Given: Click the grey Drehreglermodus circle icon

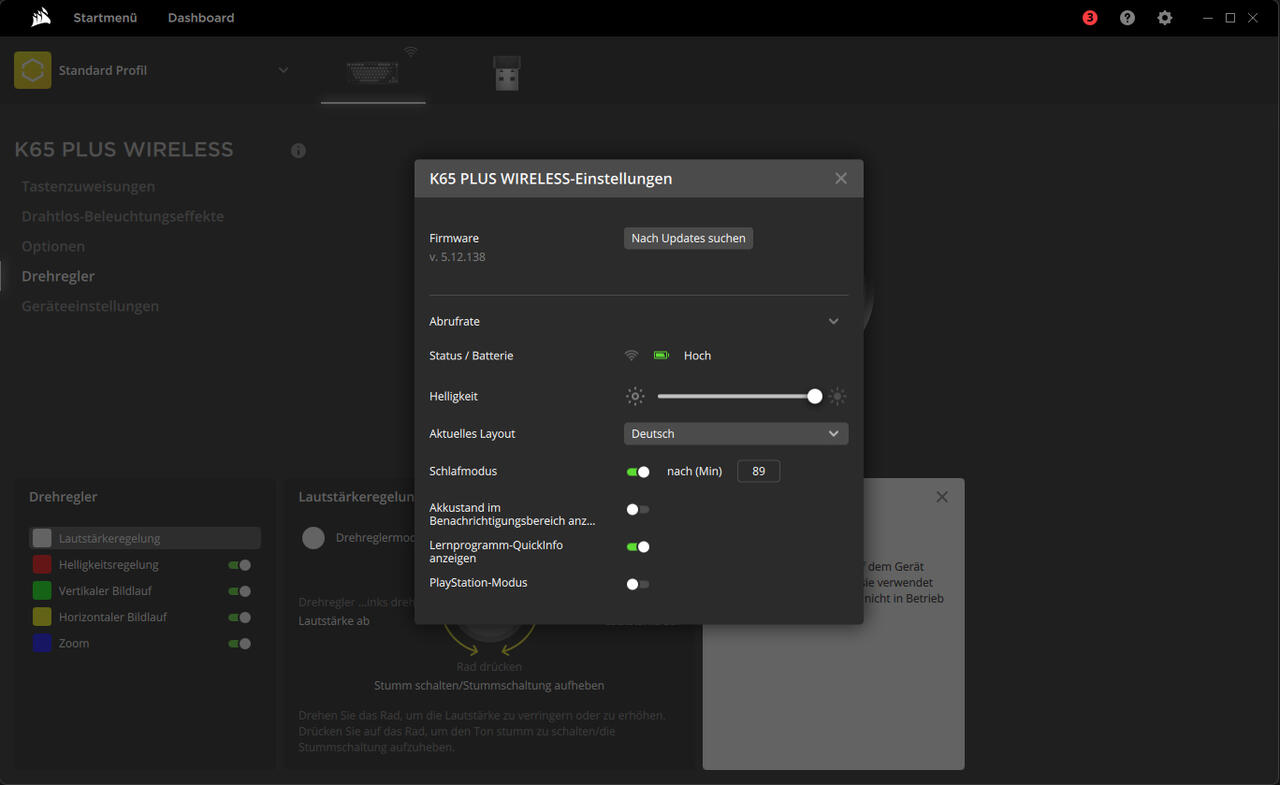Looking at the screenshot, I should coord(314,538).
